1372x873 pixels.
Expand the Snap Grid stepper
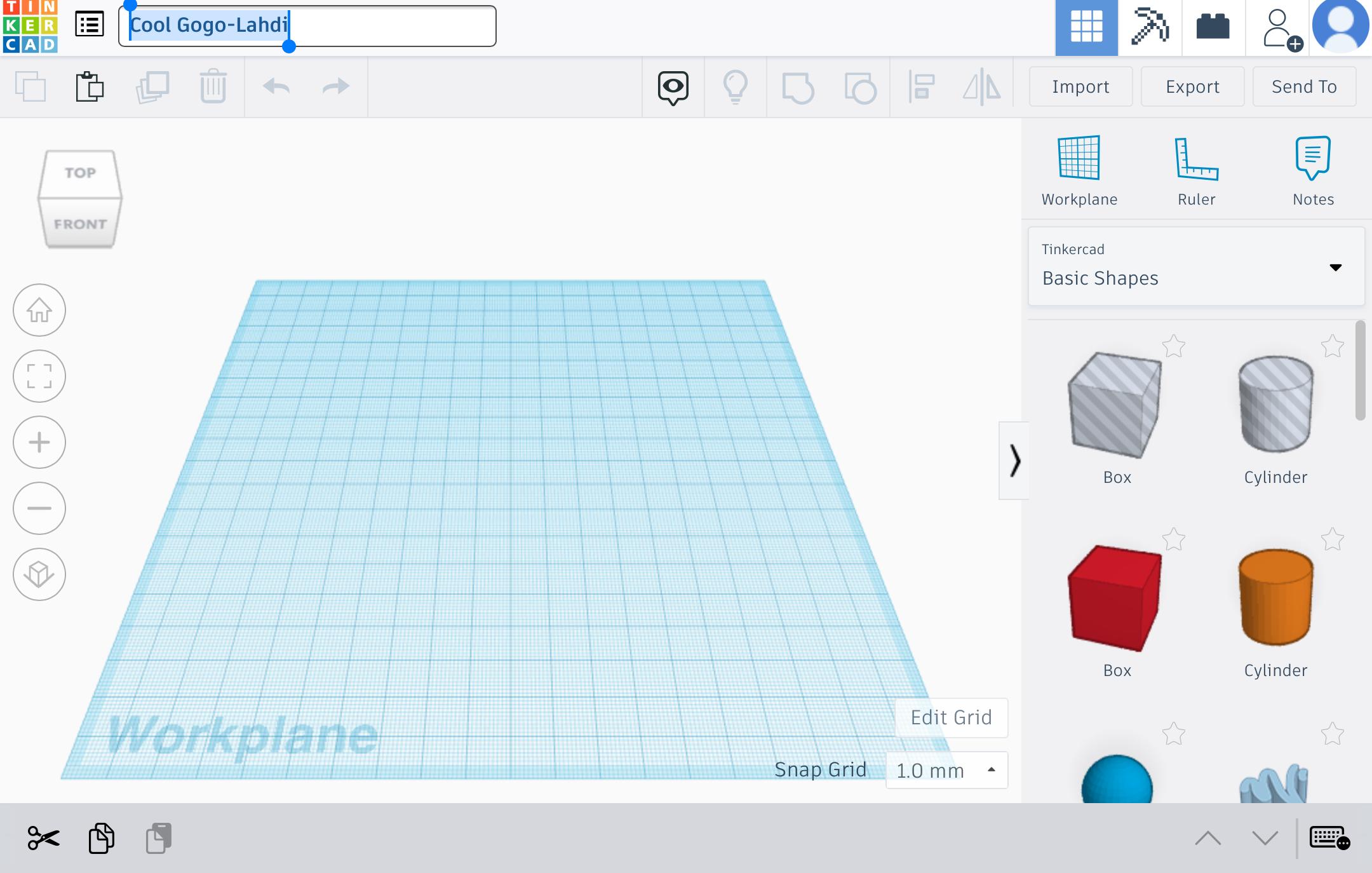[x=990, y=769]
